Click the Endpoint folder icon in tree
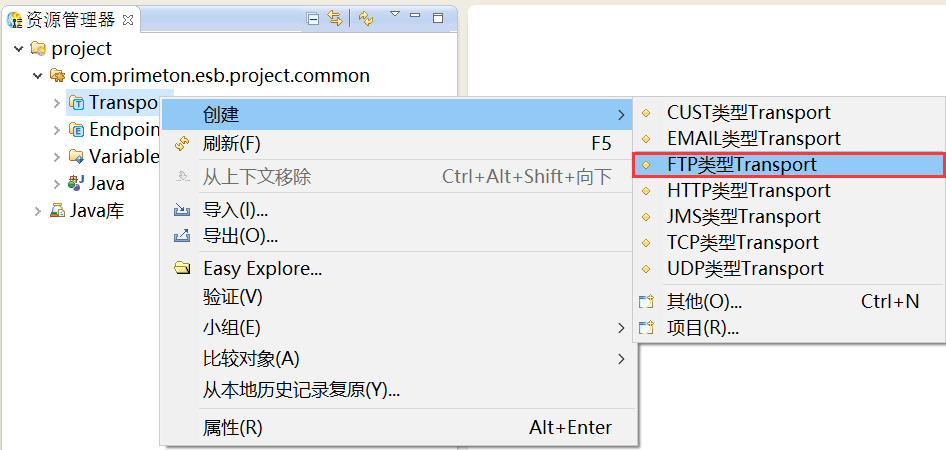The height and width of the screenshot is (450, 946). click(77, 130)
